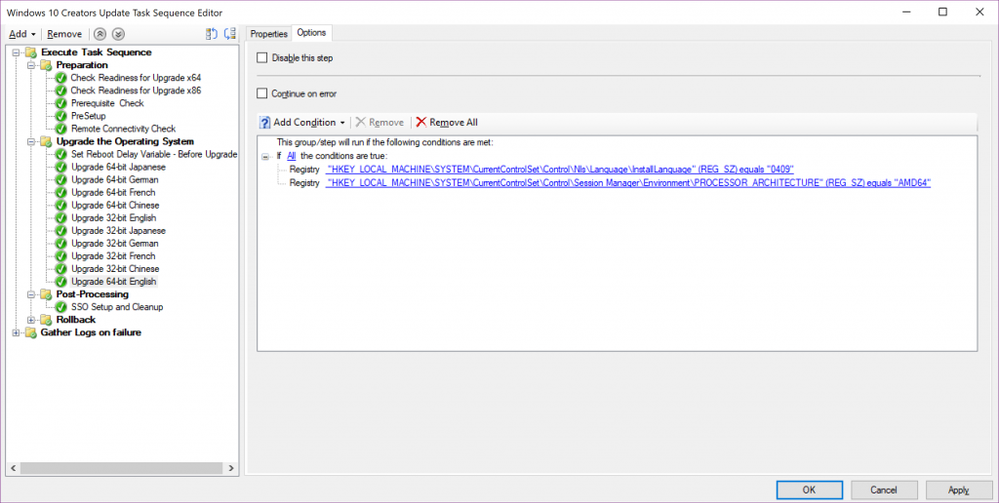Screen dimensions: 999x503
Task: Click the tree horizontal scrollbar thumb
Action: tap(121, 468)
